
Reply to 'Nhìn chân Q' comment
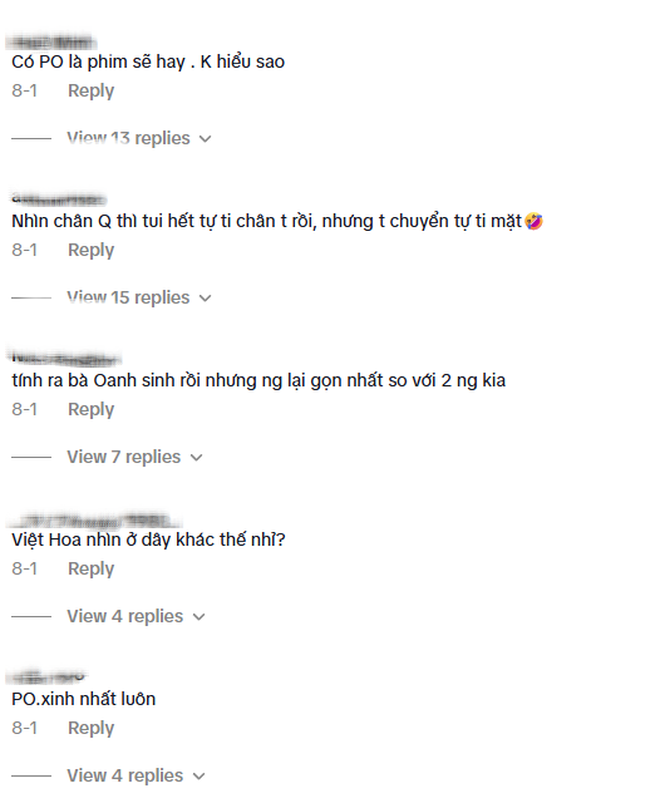point(91,250)
